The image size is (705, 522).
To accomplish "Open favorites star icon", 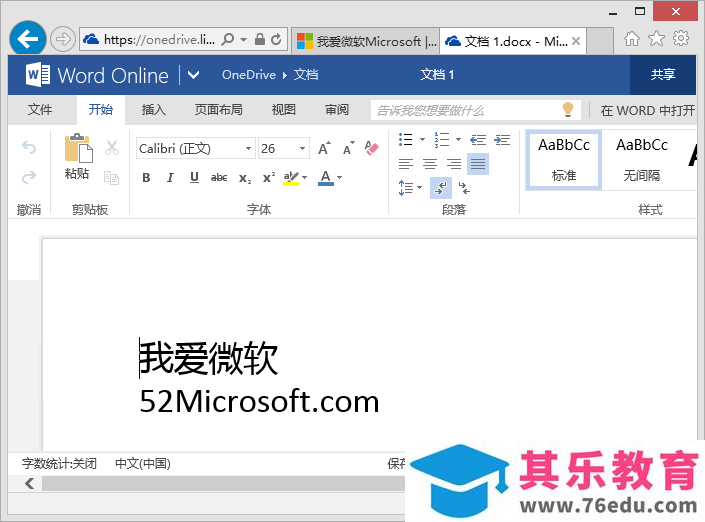I will coord(656,39).
